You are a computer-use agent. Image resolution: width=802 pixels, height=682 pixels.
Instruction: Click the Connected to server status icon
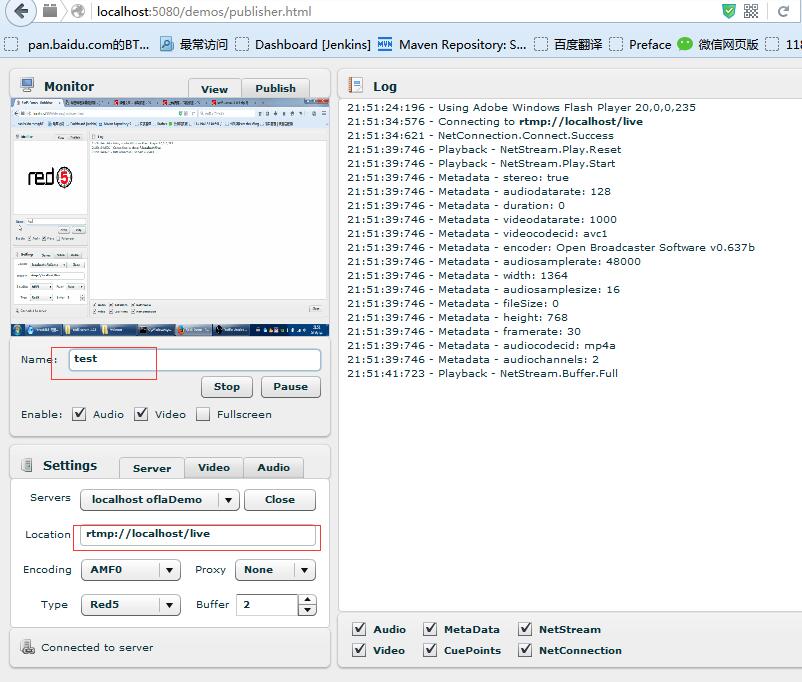(27, 647)
